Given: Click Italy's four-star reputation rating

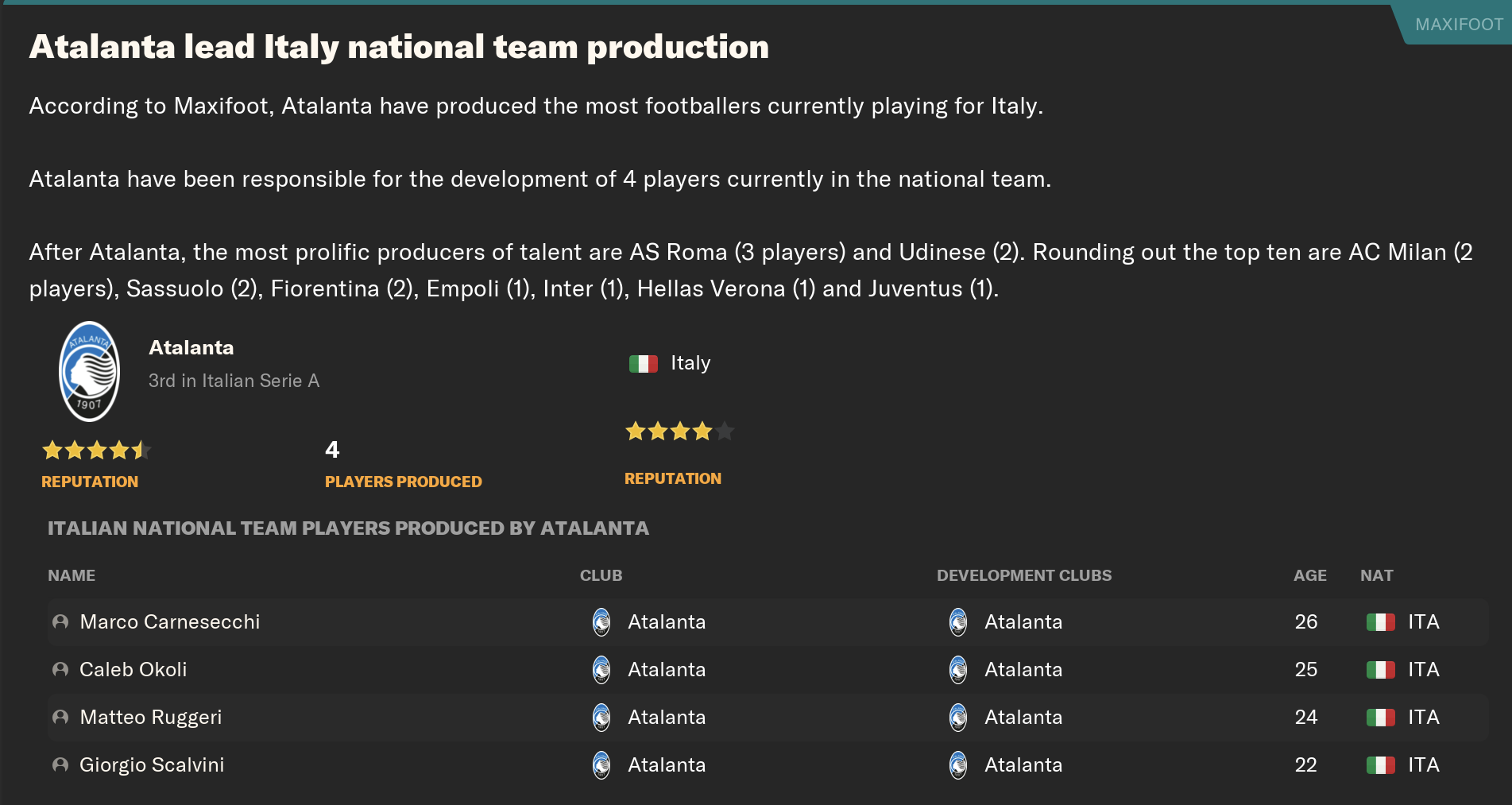Looking at the screenshot, I should (679, 432).
